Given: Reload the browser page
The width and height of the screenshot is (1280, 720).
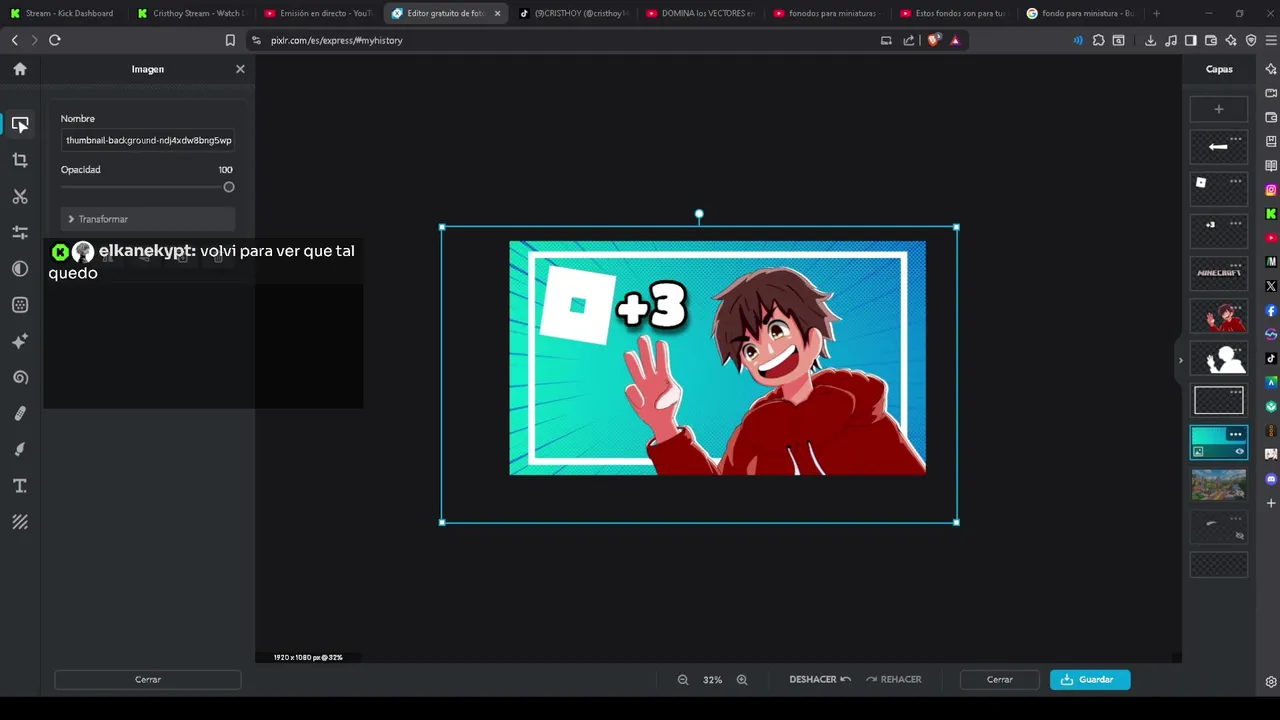Looking at the screenshot, I should tap(55, 40).
